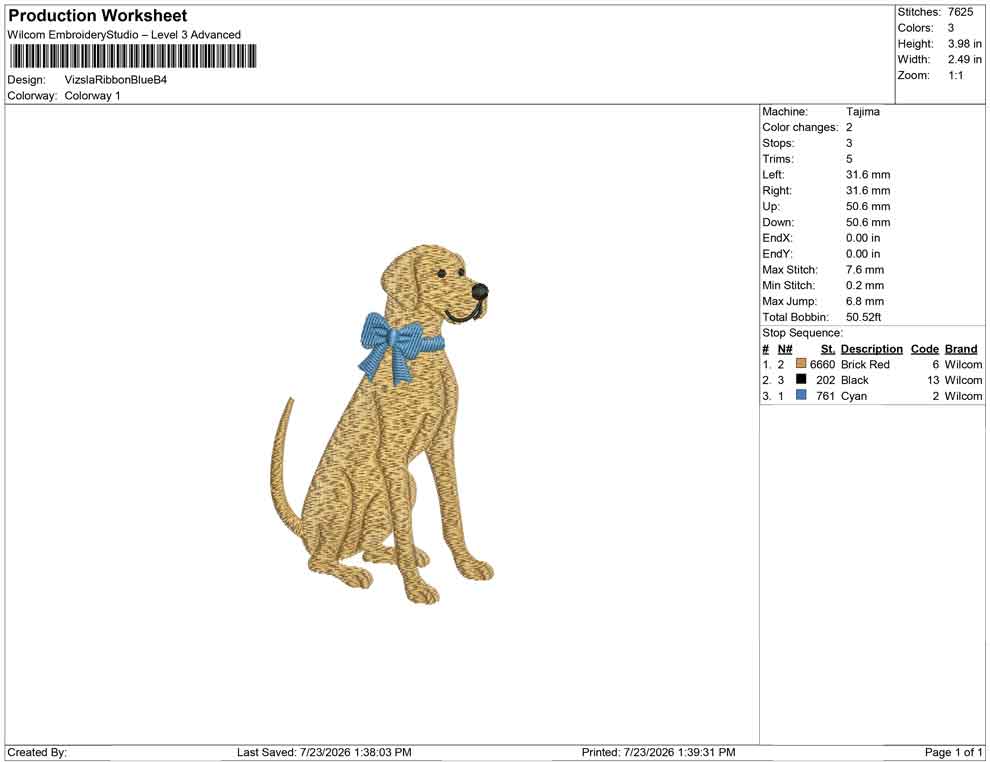Click the Up value '50.6 mm'
Screen dimensions: 990x762
[x=868, y=206]
